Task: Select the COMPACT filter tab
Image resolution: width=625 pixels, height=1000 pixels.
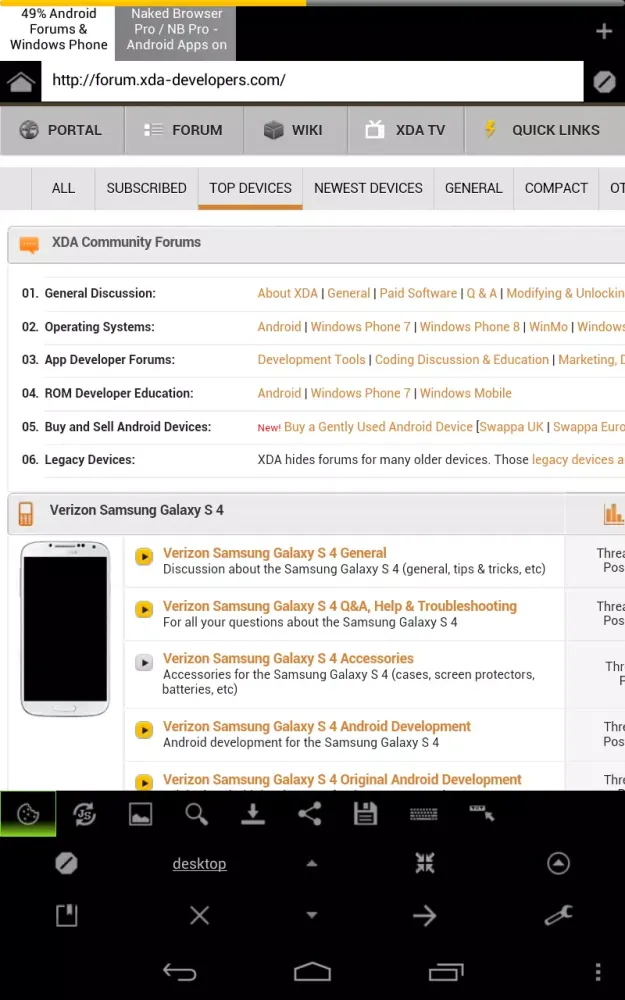Action: 556,188
